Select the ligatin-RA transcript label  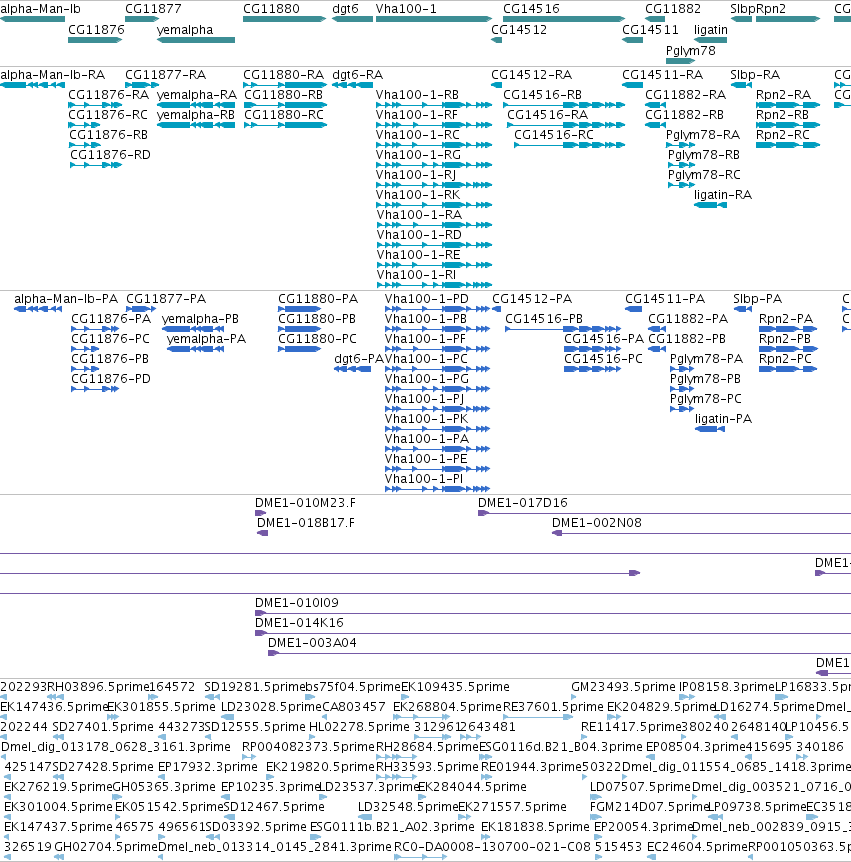[x=723, y=195]
